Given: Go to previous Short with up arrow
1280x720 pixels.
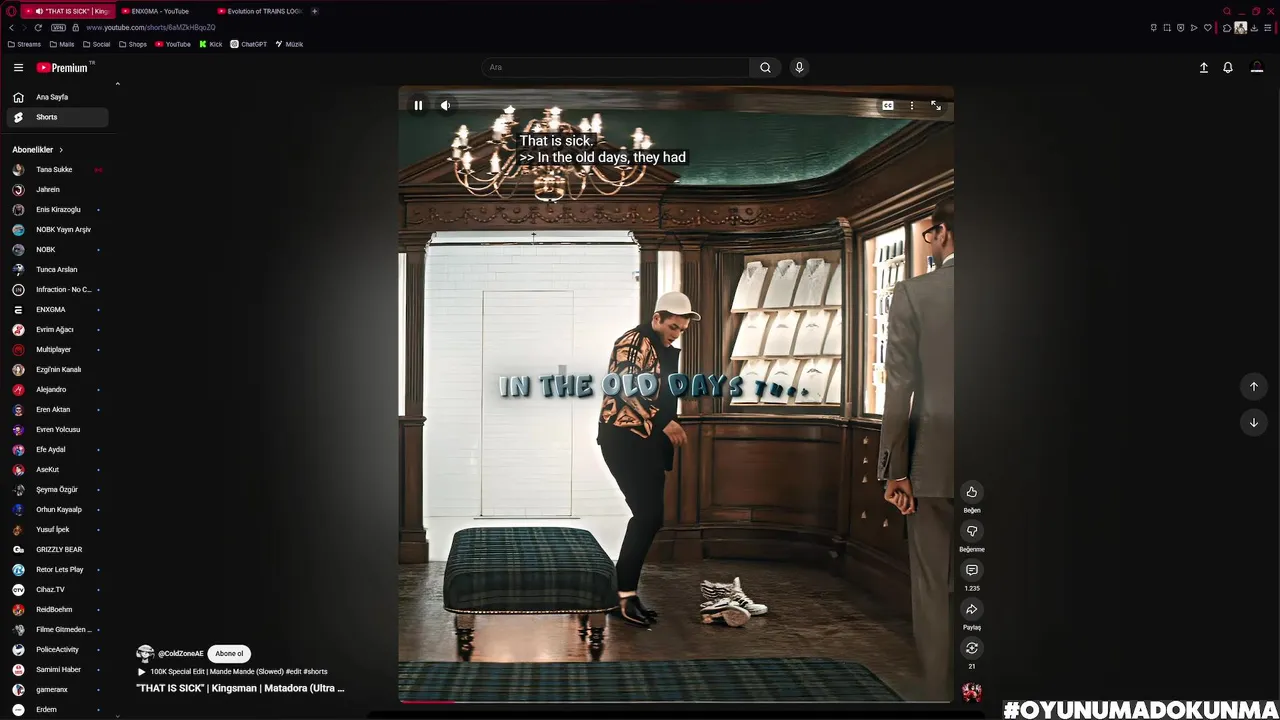Looking at the screenshot, I should 1253,386.
